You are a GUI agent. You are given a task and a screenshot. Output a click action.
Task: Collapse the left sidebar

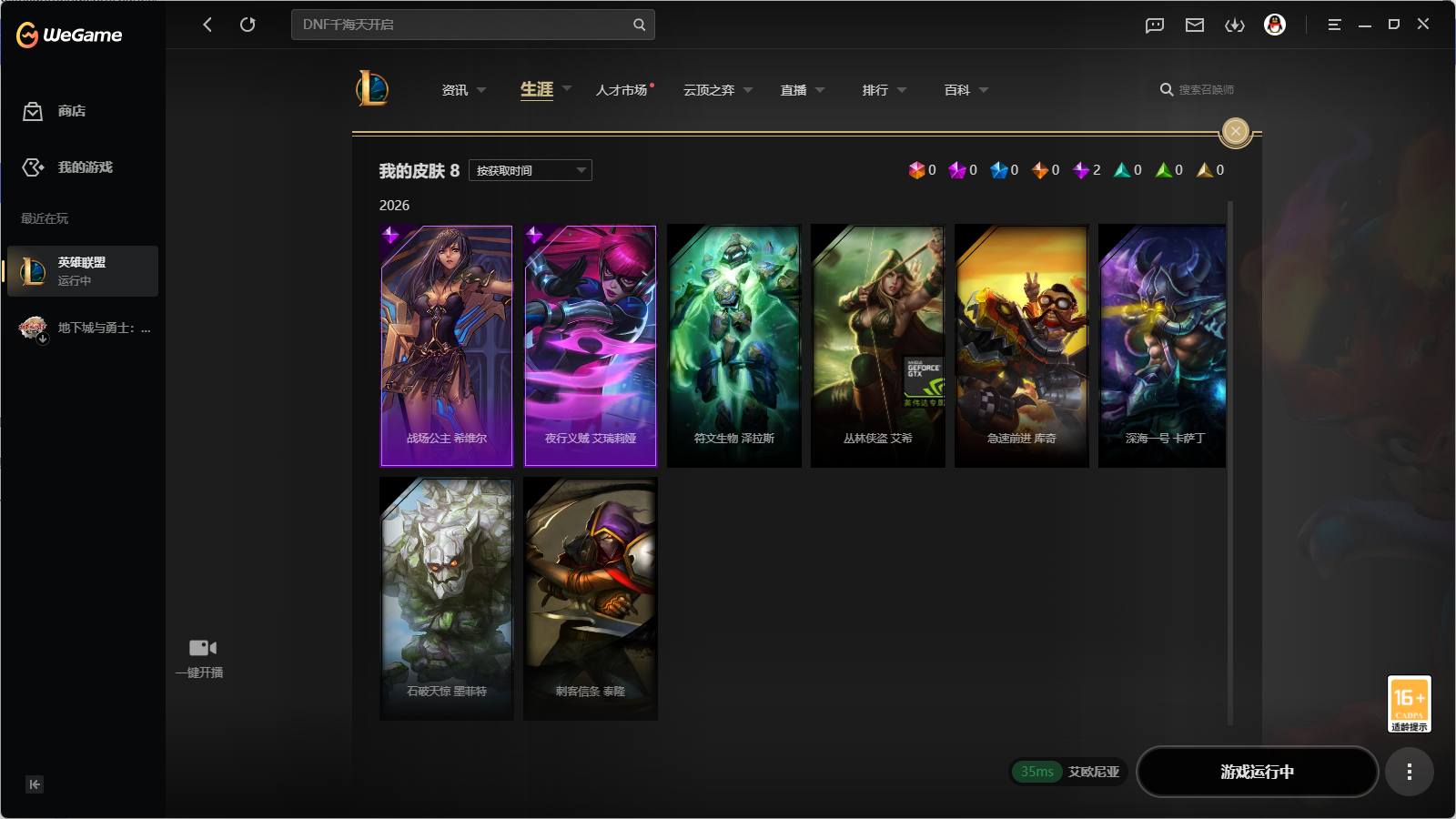click(x=35, y=784)
